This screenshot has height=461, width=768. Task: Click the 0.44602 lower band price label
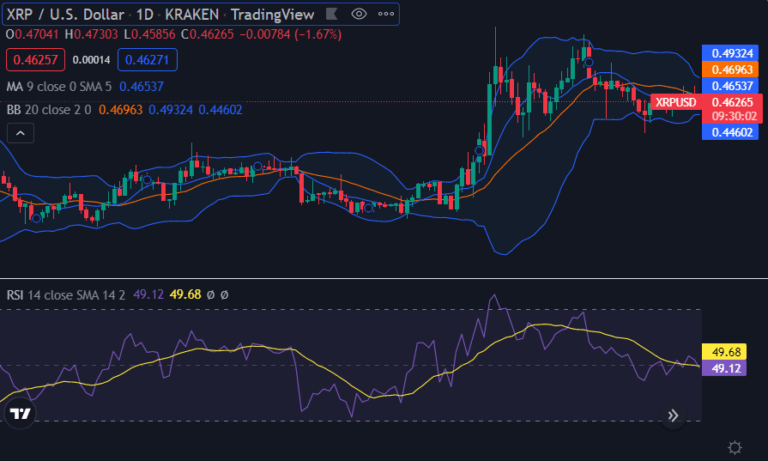[730, 132]
